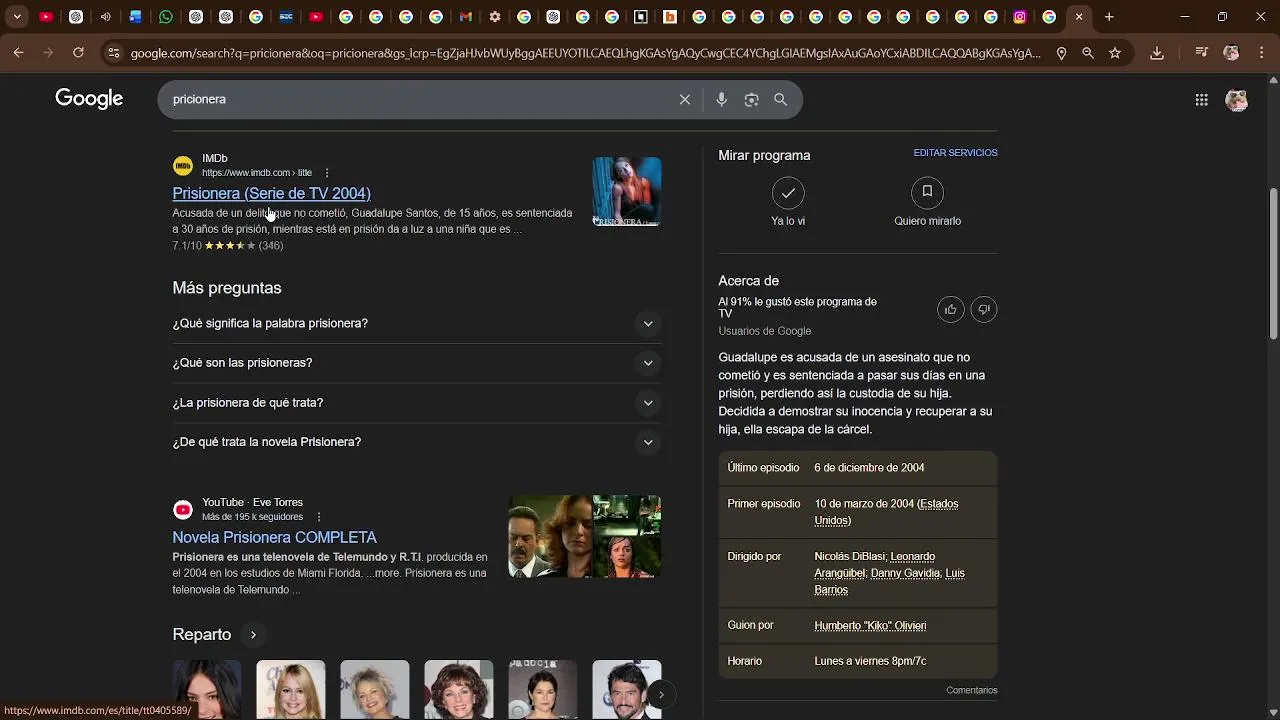Switch to the orange Blogger tab
This screenshot has width=1280, height=720.
click(x=670, y=17)
